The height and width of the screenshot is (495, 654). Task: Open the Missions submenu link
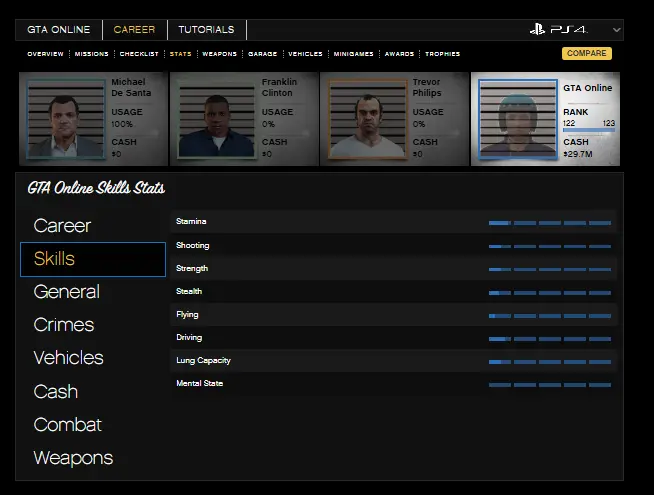[90, 54]
